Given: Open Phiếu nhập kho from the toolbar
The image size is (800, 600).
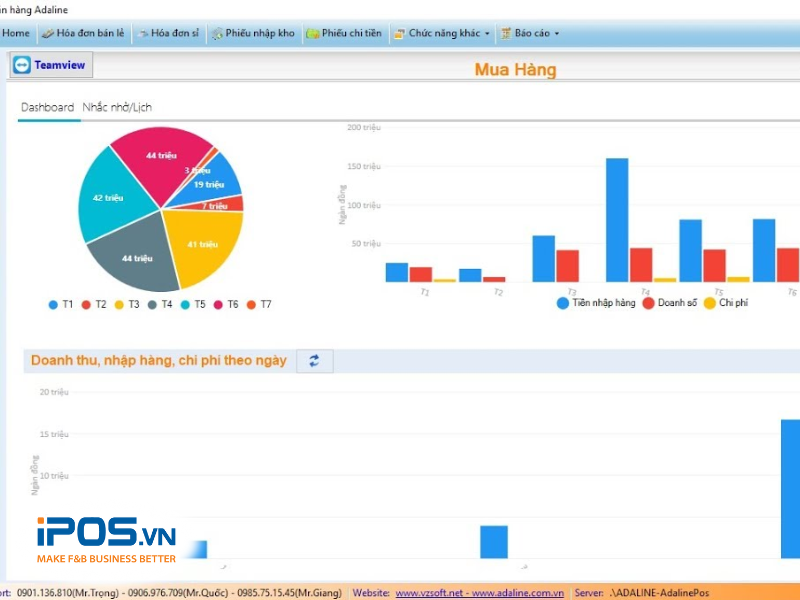Looking at the screenshot, I should [217, 34].
